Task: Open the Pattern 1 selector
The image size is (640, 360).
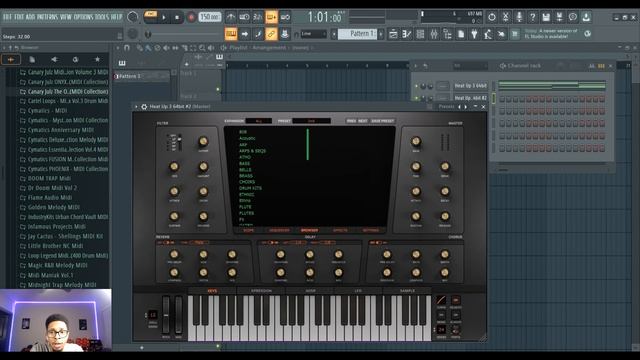Action: coord(358,34)
